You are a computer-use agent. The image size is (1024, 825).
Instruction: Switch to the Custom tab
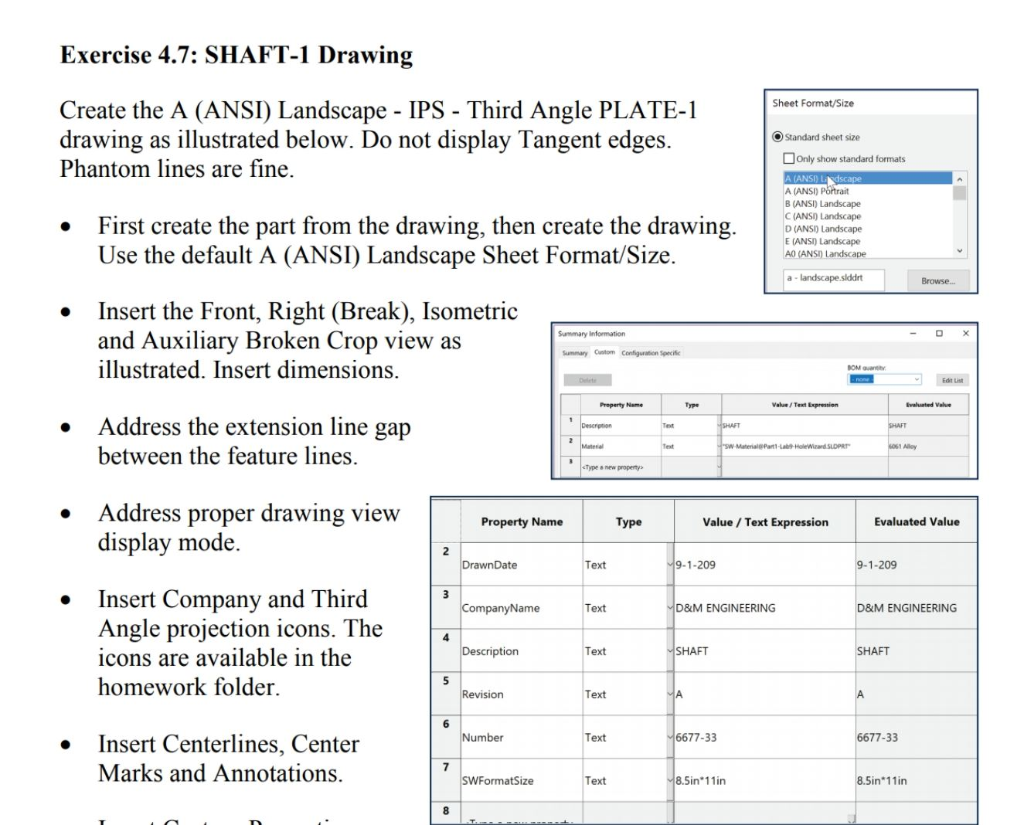pos(604,352)
